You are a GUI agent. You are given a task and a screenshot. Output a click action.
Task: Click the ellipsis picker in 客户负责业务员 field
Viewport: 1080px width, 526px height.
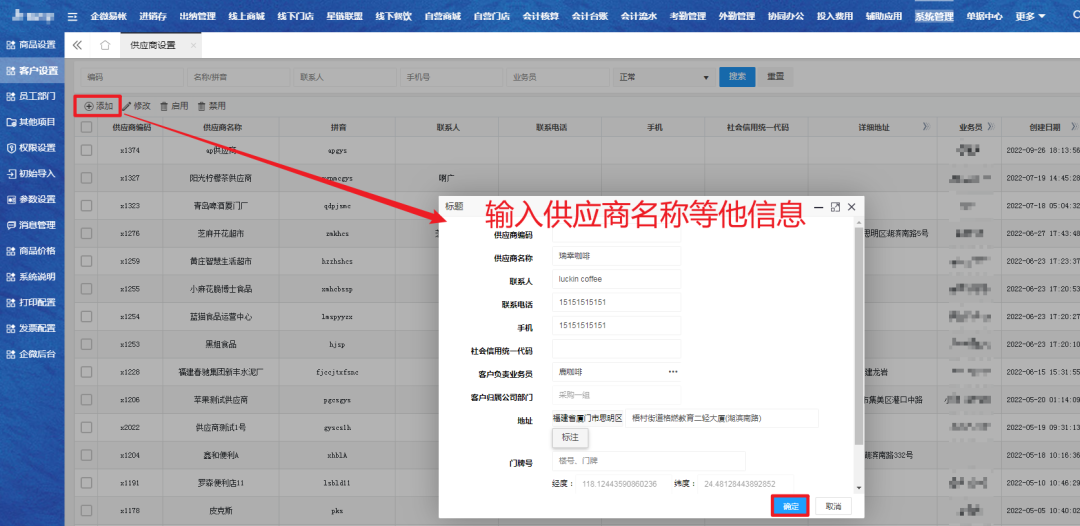click(x=673, y=372)
